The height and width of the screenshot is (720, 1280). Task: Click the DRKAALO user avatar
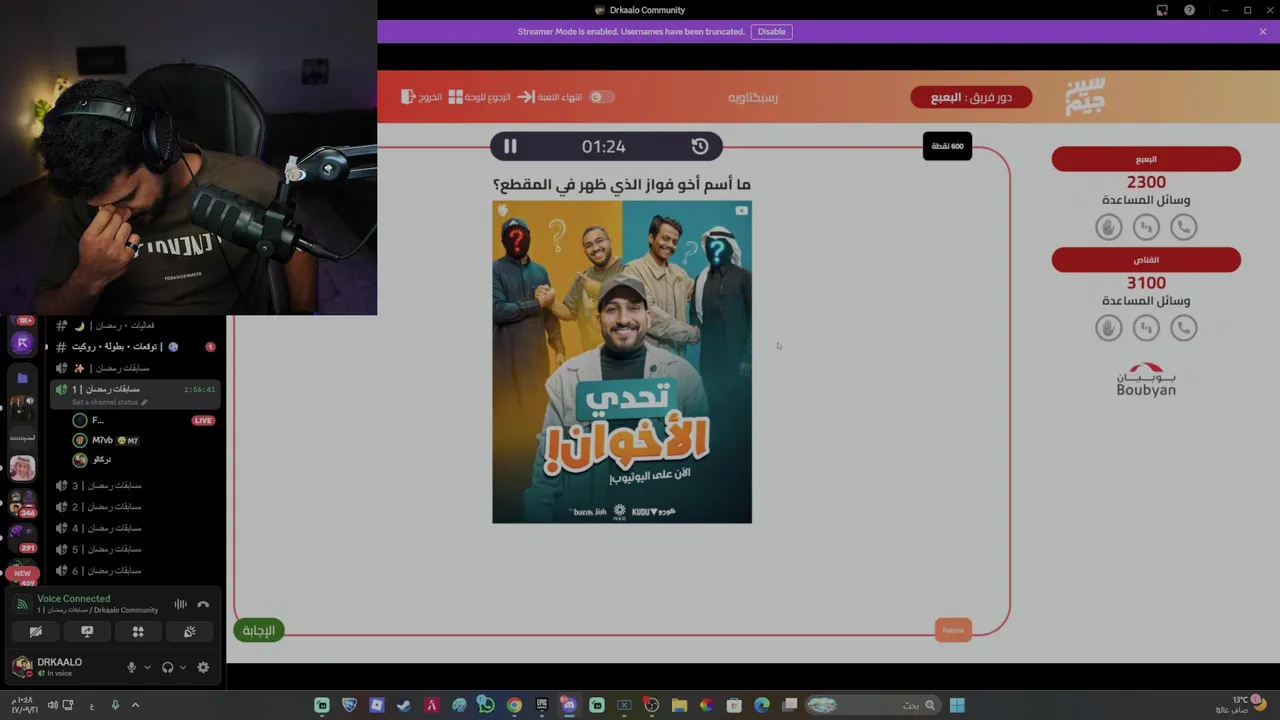[22, 666]
